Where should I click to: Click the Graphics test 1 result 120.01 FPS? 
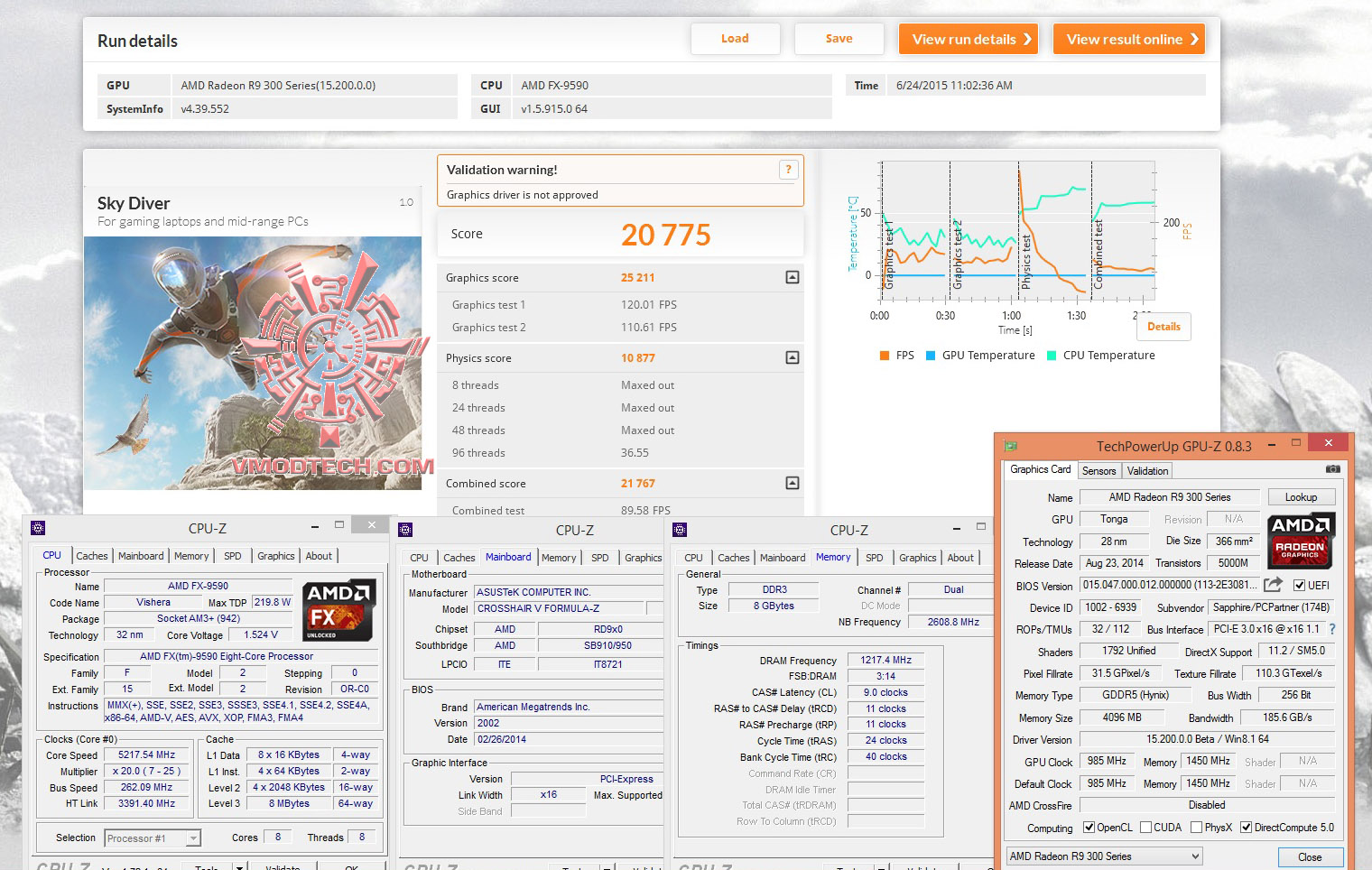(x=649, y=305)
